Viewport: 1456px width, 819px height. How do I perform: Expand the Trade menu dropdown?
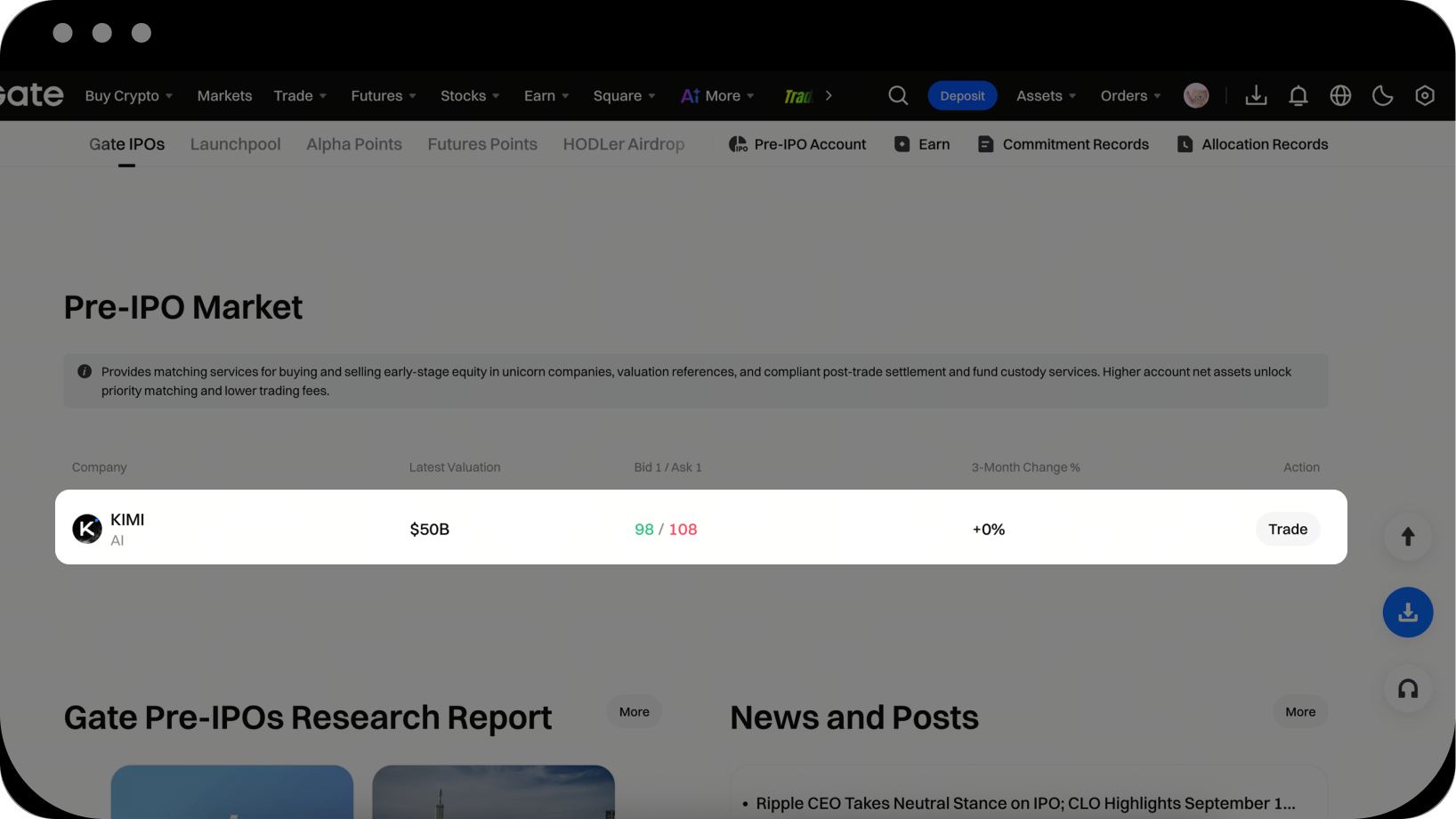[300, 96]
